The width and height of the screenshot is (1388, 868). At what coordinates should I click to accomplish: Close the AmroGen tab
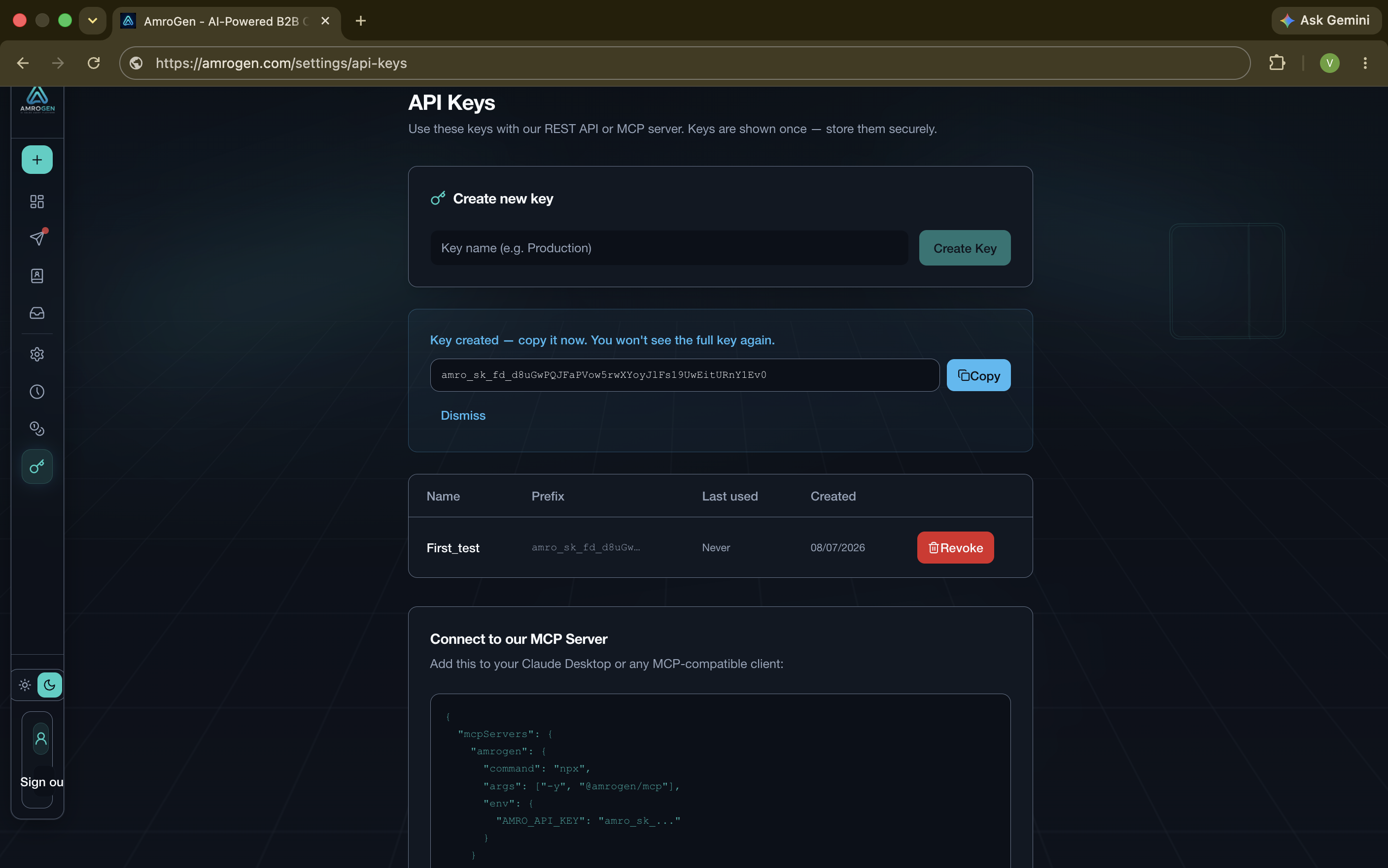tap(325, 21)
